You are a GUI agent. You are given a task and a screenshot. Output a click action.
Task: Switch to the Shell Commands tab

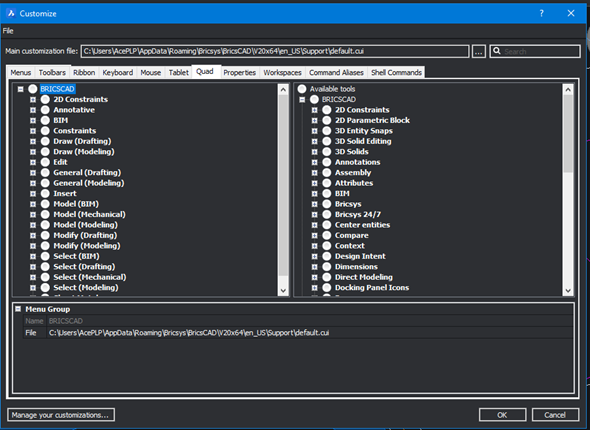click(x=396, y=72)
